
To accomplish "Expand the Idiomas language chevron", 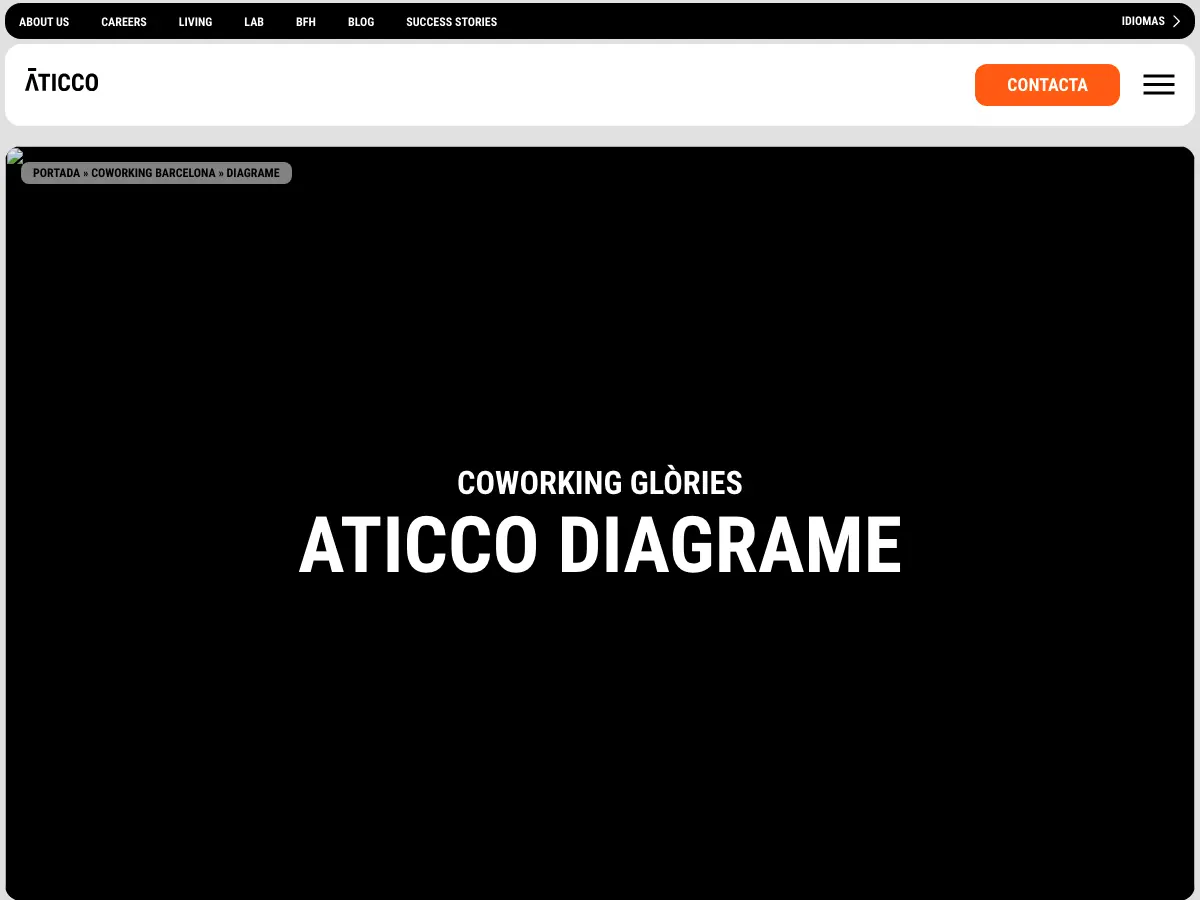I will click(x=1176, y=21).
